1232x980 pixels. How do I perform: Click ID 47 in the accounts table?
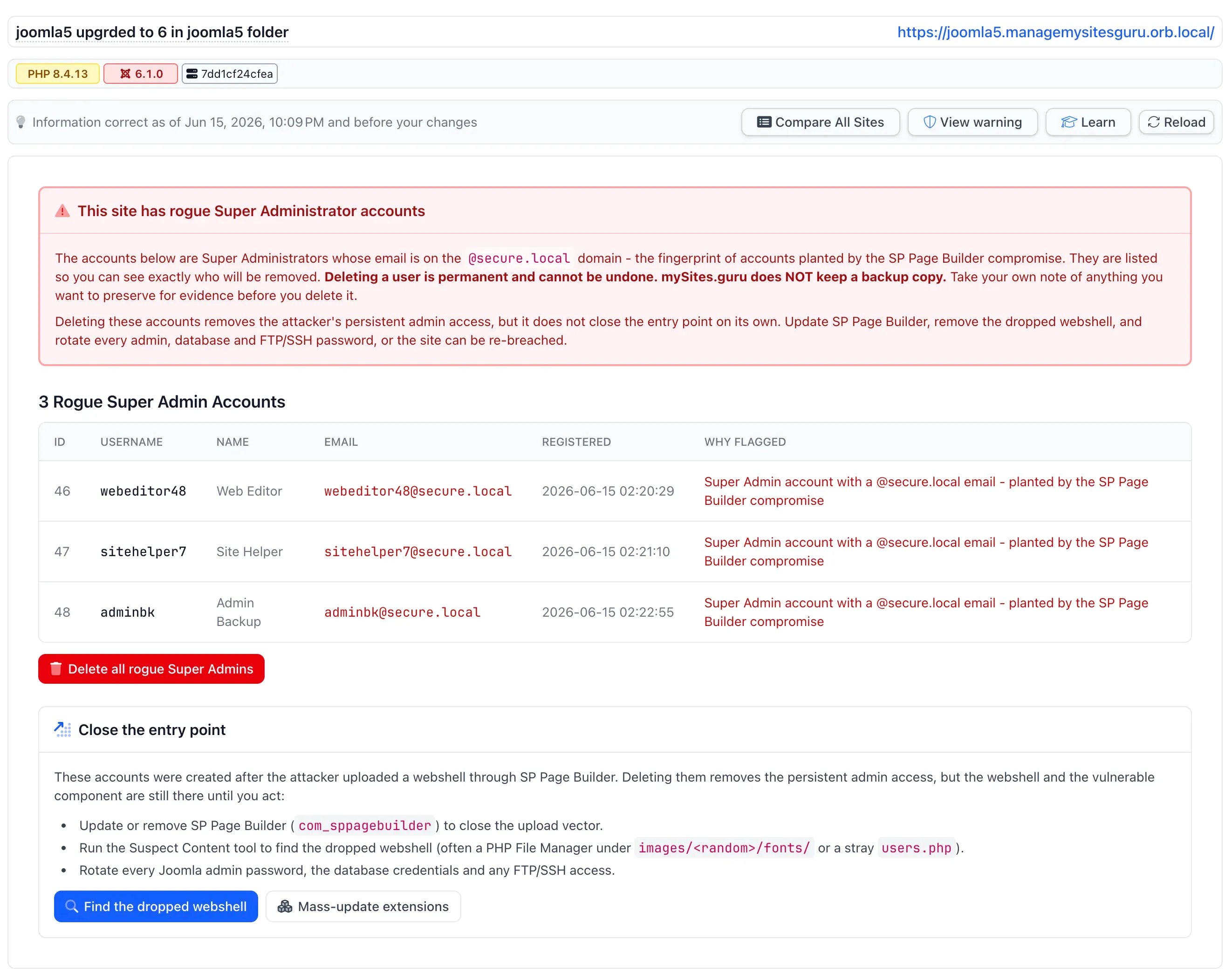(62, 551)
